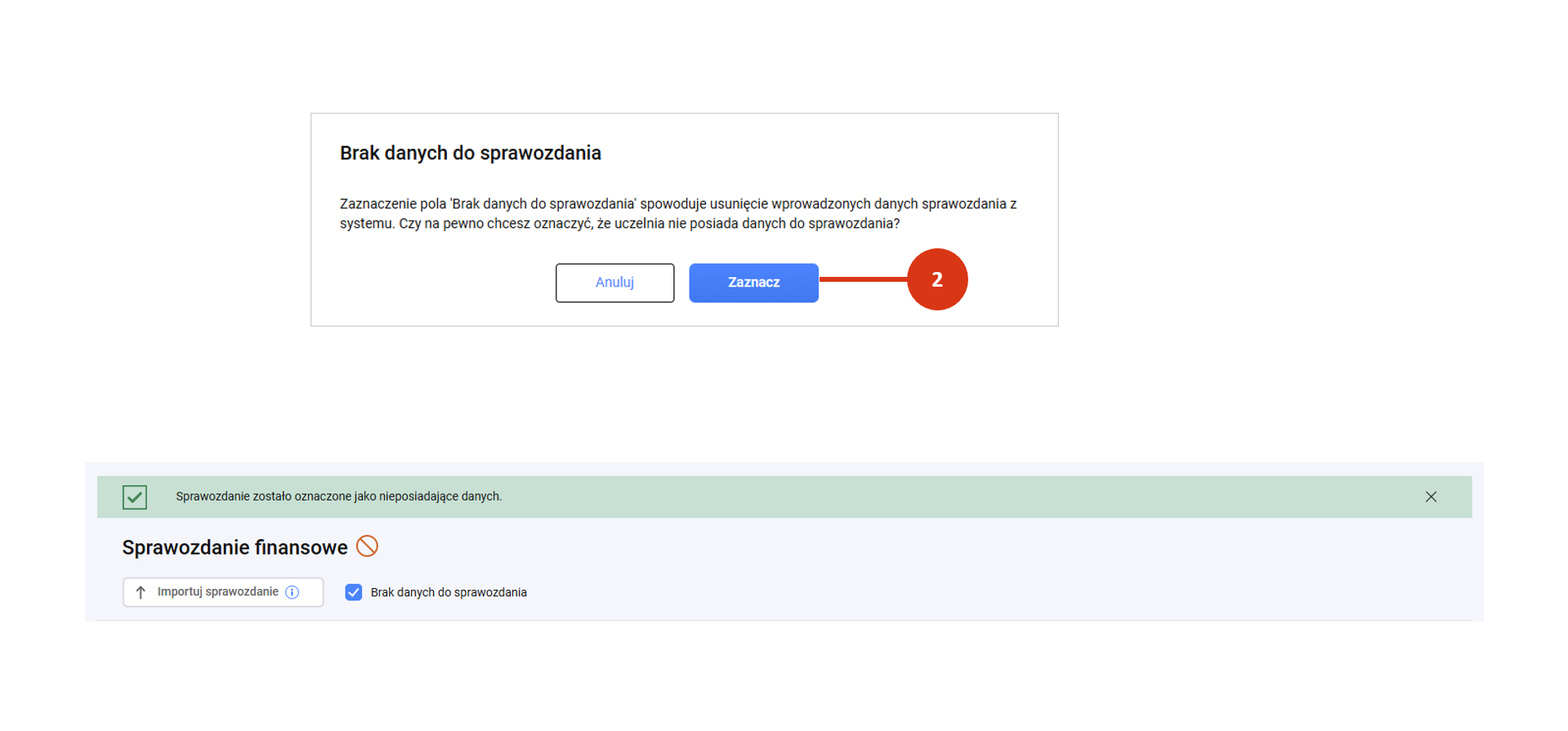
Task: Dismiss the green notification with the X
Action: (x=1431, y=497)
